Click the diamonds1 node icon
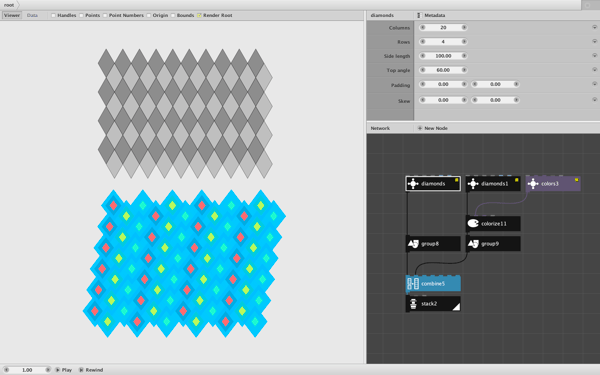The height and width of the screenshot is (375, 600). point(473,184)
